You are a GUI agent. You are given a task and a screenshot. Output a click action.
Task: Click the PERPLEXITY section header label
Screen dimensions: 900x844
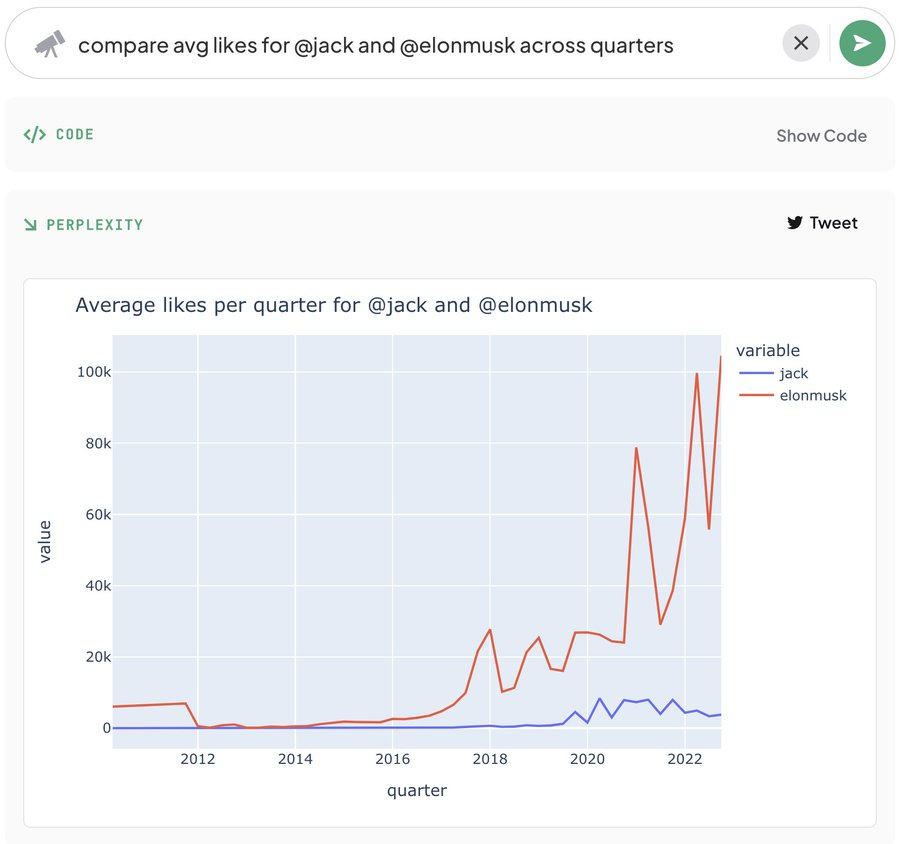coord(95,224)
